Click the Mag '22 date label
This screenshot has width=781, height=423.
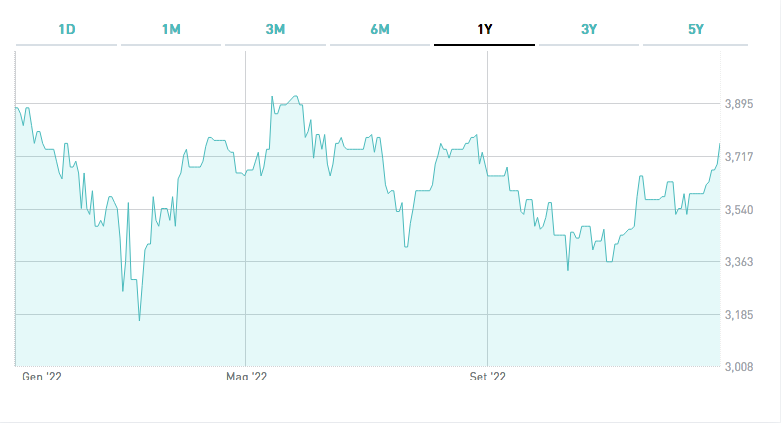click(x=247, y=377)
